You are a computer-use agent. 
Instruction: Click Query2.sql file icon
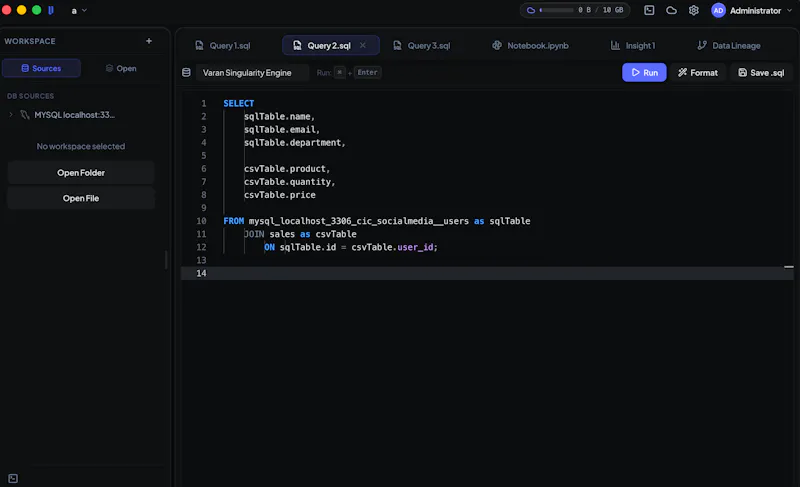[x=297, y=45]
